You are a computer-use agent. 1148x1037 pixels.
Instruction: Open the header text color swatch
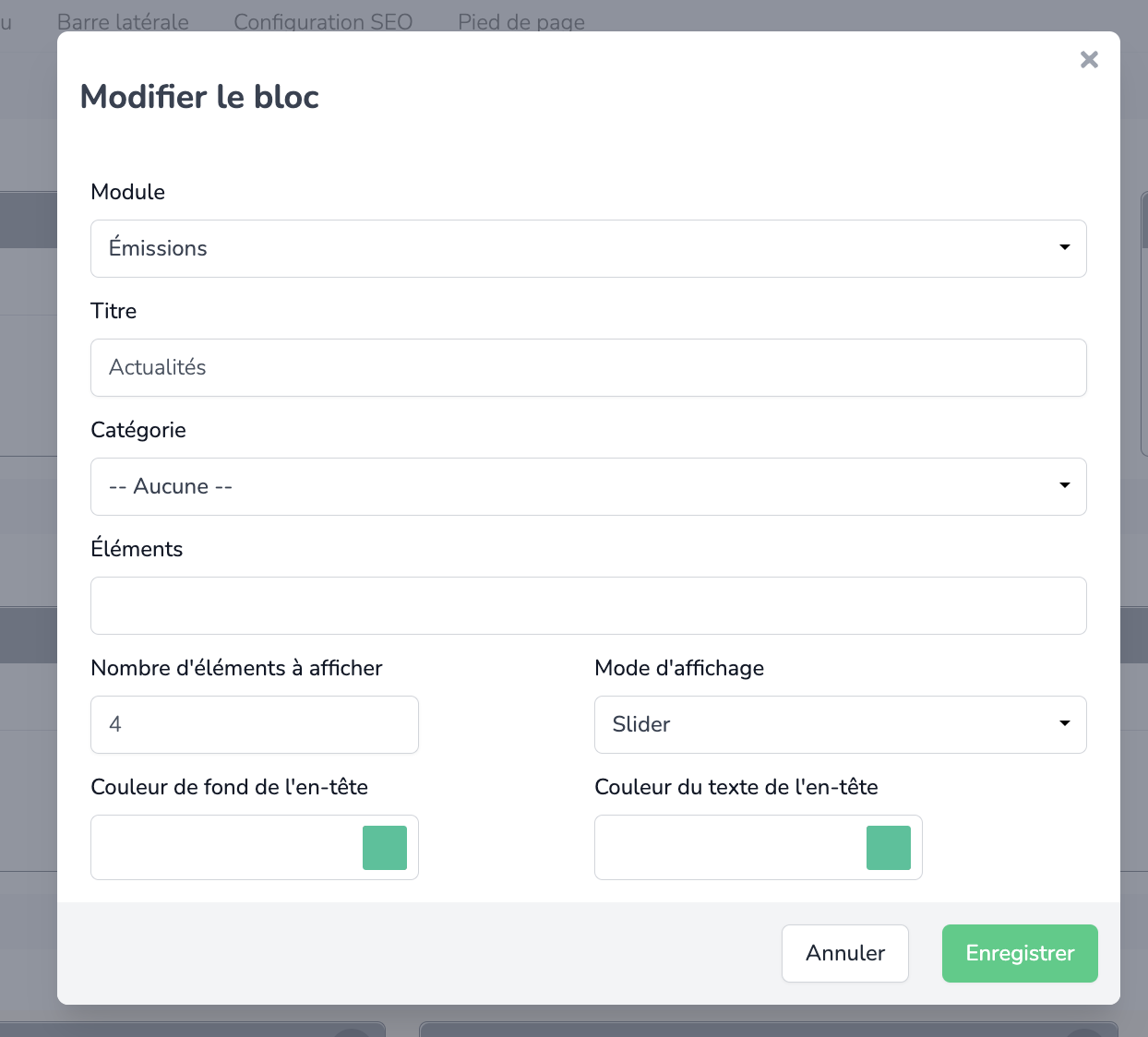point(889,848)
